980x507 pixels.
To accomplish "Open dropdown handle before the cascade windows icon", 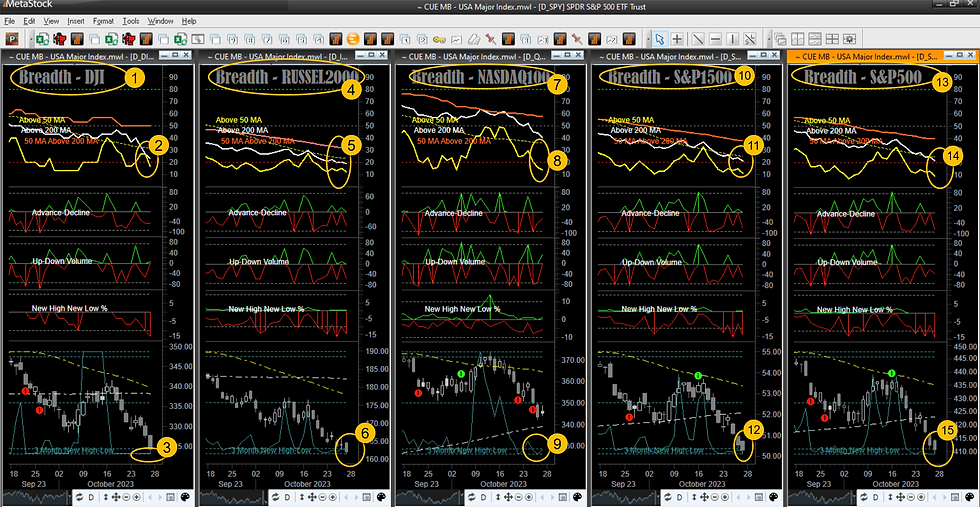I will [769, 39].
